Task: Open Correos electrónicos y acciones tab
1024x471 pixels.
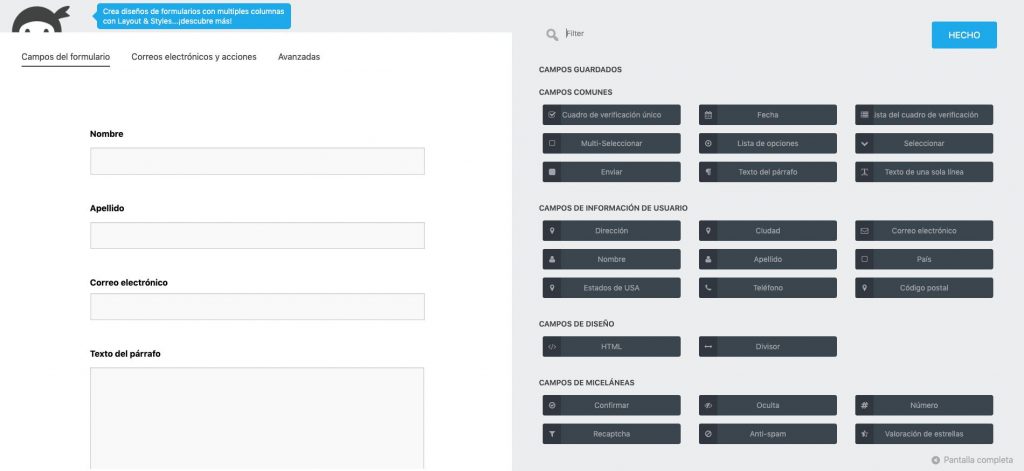Action: pos(194,57)
